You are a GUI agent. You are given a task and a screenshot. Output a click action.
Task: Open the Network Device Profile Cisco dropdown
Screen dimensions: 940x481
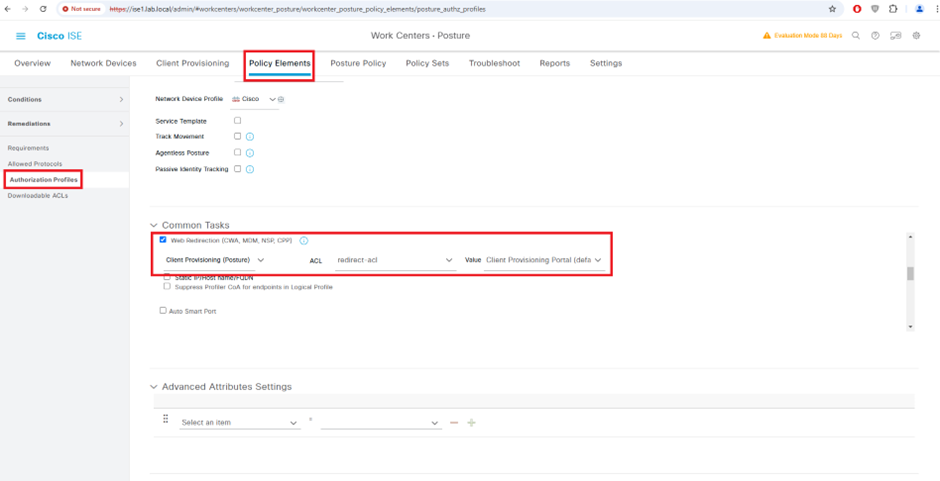(254, 99)
